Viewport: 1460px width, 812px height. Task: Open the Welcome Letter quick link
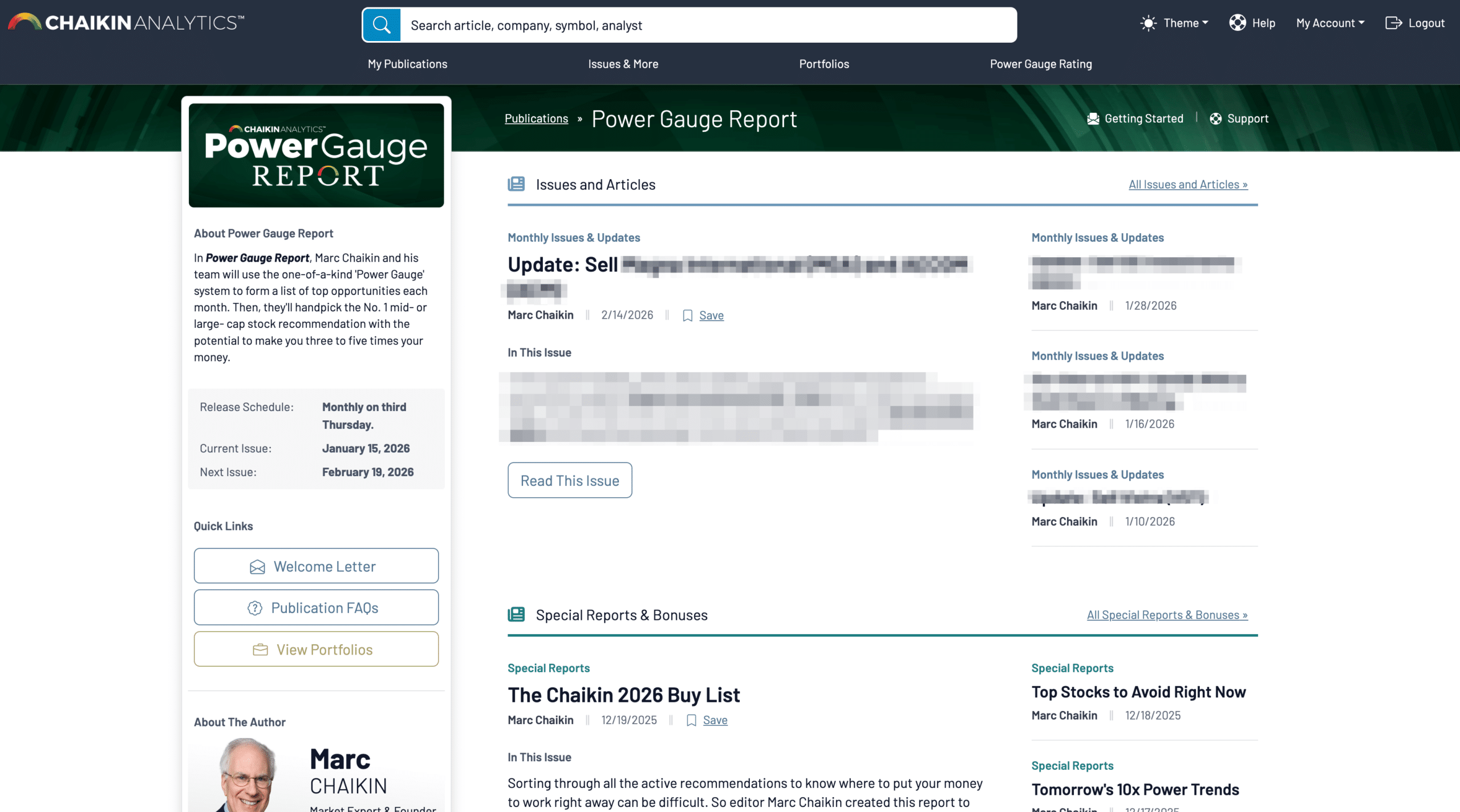pyautogui.click(x=316, y=566)
